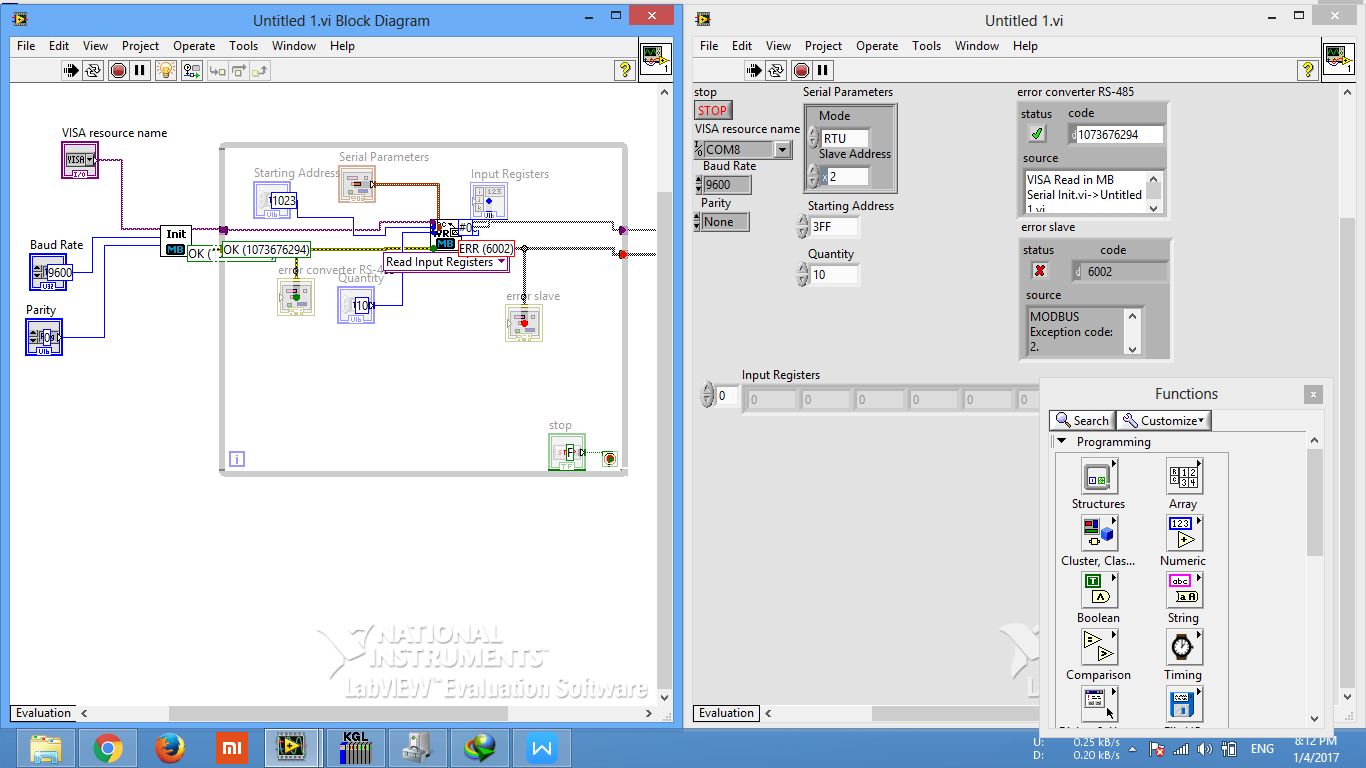Open the Comparison palette
The height and width of the screenshot is (768, 1366).
[1099, 647]
